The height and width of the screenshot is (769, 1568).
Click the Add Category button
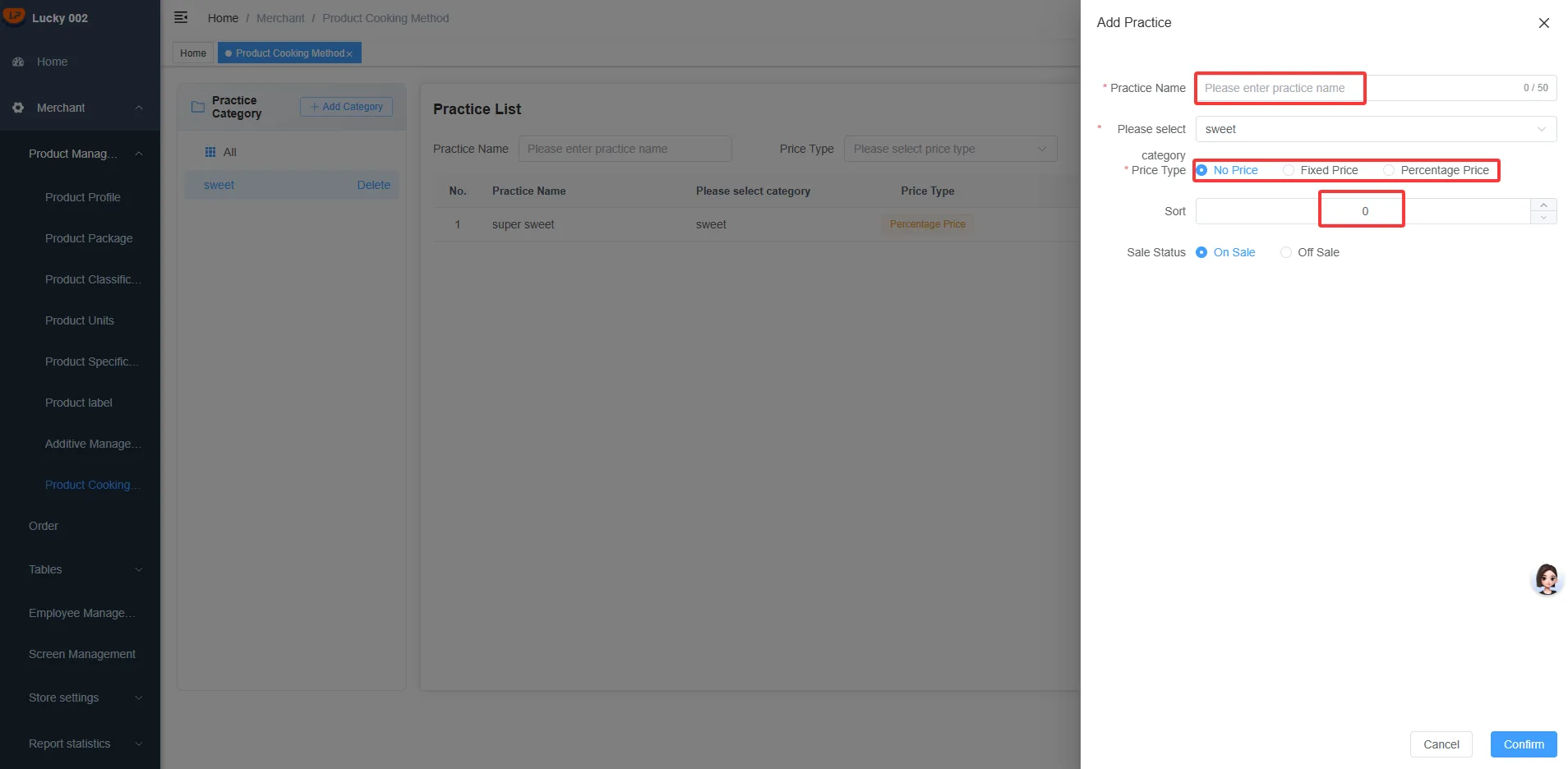pyautogui.click(x=346, y=107)
